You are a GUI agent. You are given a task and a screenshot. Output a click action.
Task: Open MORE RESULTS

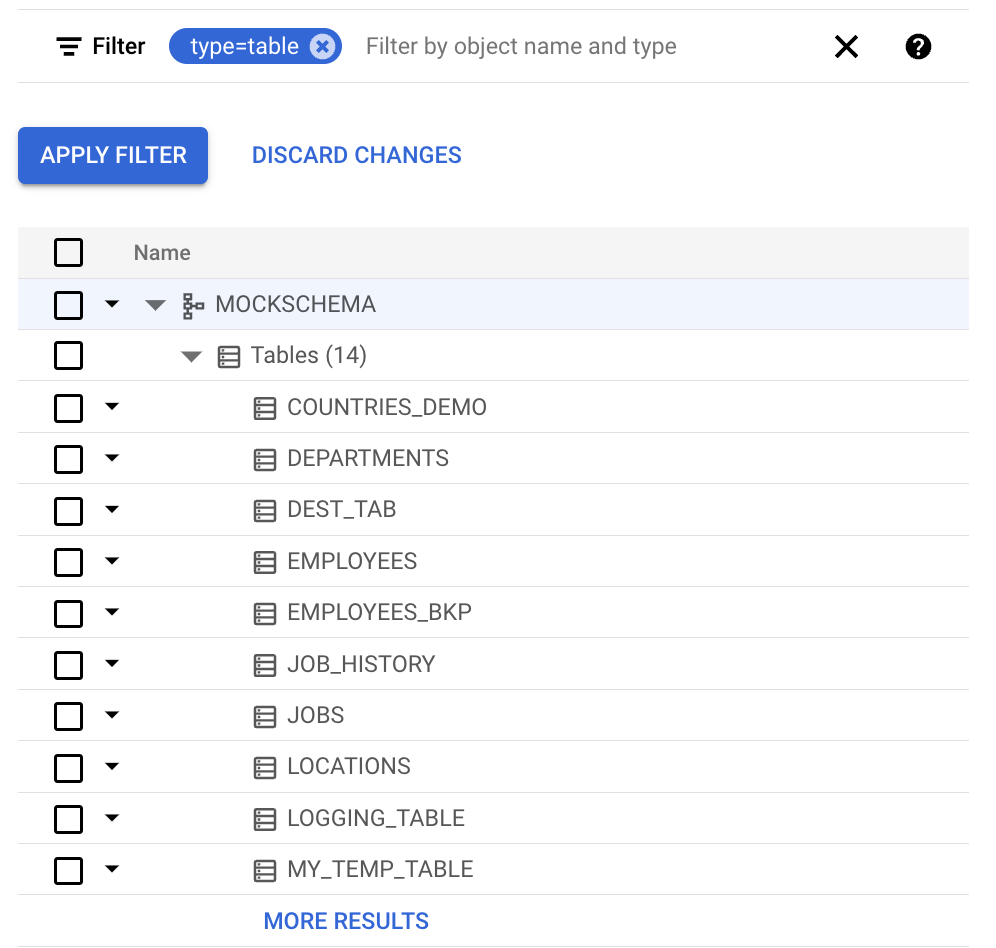(346, 920)
